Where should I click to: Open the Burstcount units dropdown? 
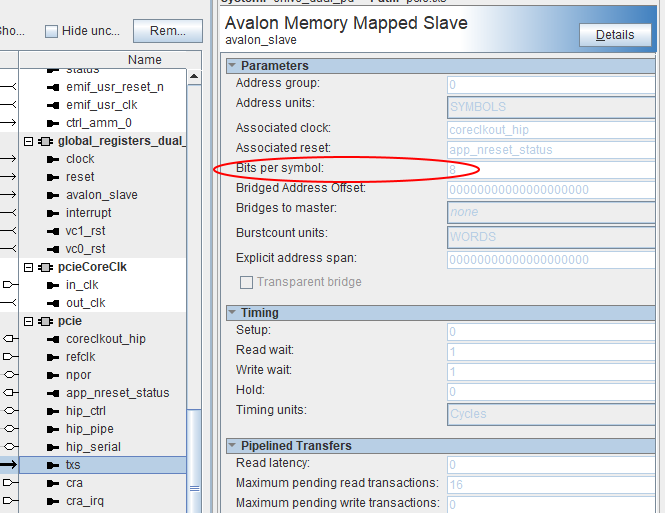click(551, 237)
